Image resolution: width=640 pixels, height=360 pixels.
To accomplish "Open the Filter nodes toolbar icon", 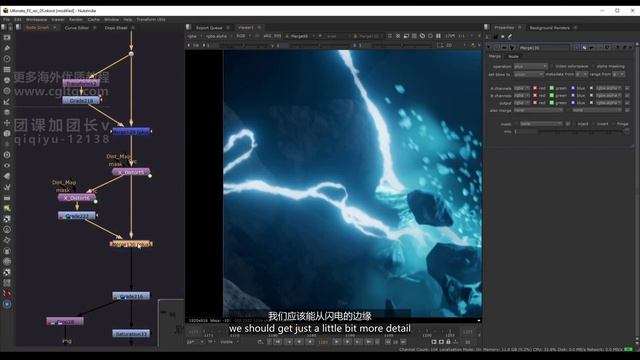I will point(7,91).
